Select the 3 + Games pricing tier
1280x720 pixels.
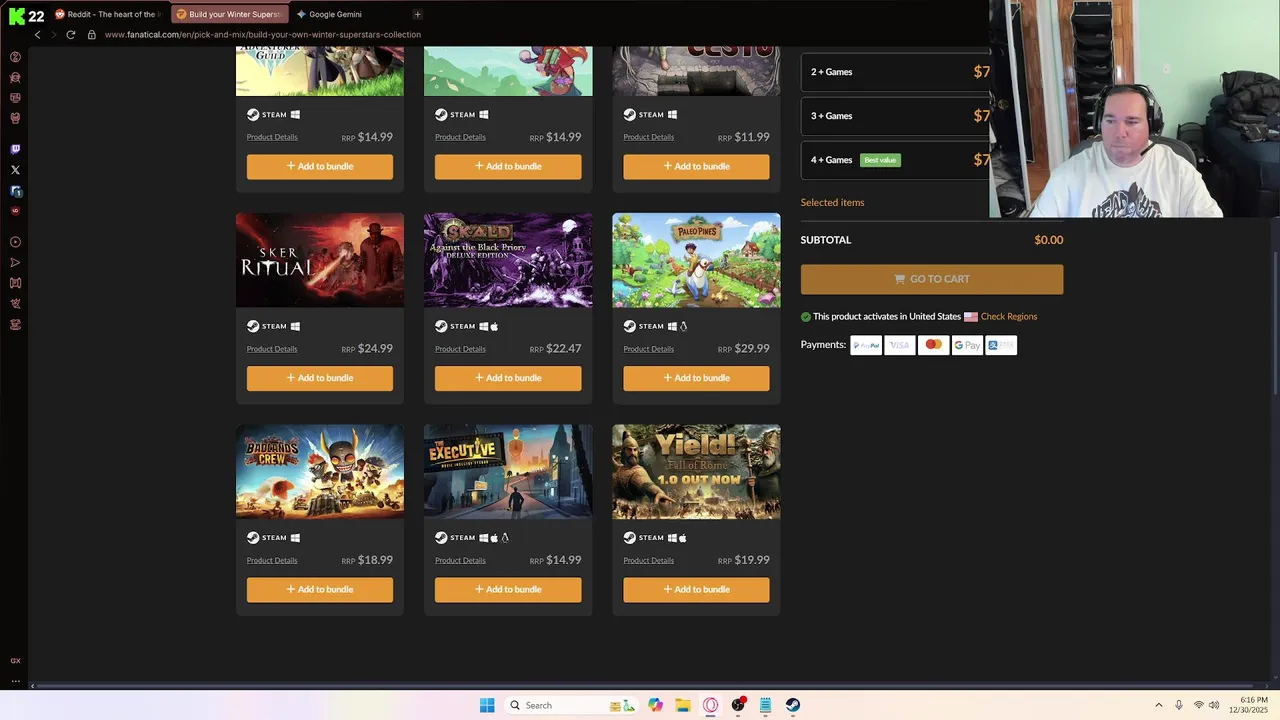896,116
